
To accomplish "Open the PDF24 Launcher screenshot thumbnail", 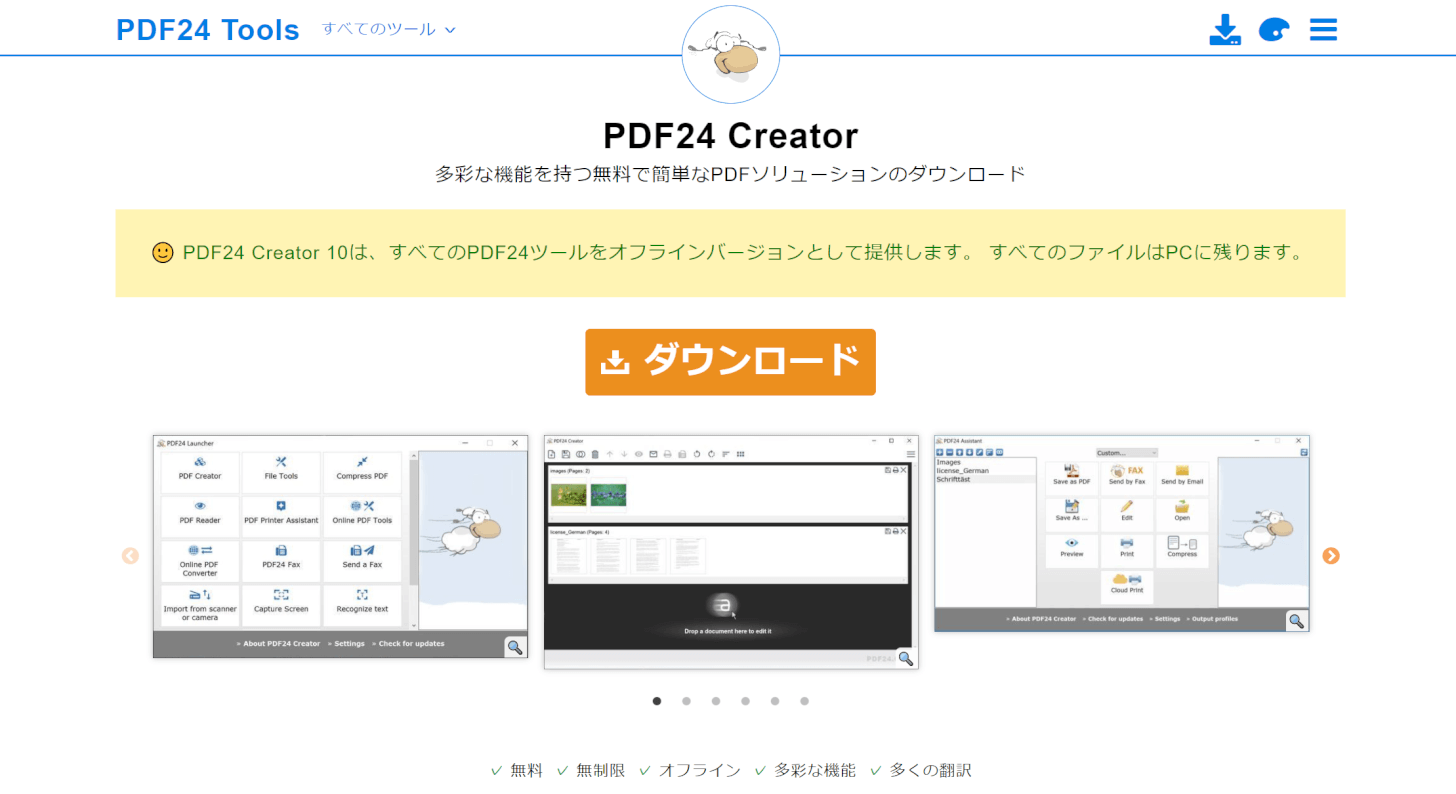I will pyautogui.click(x=340, y=546).
